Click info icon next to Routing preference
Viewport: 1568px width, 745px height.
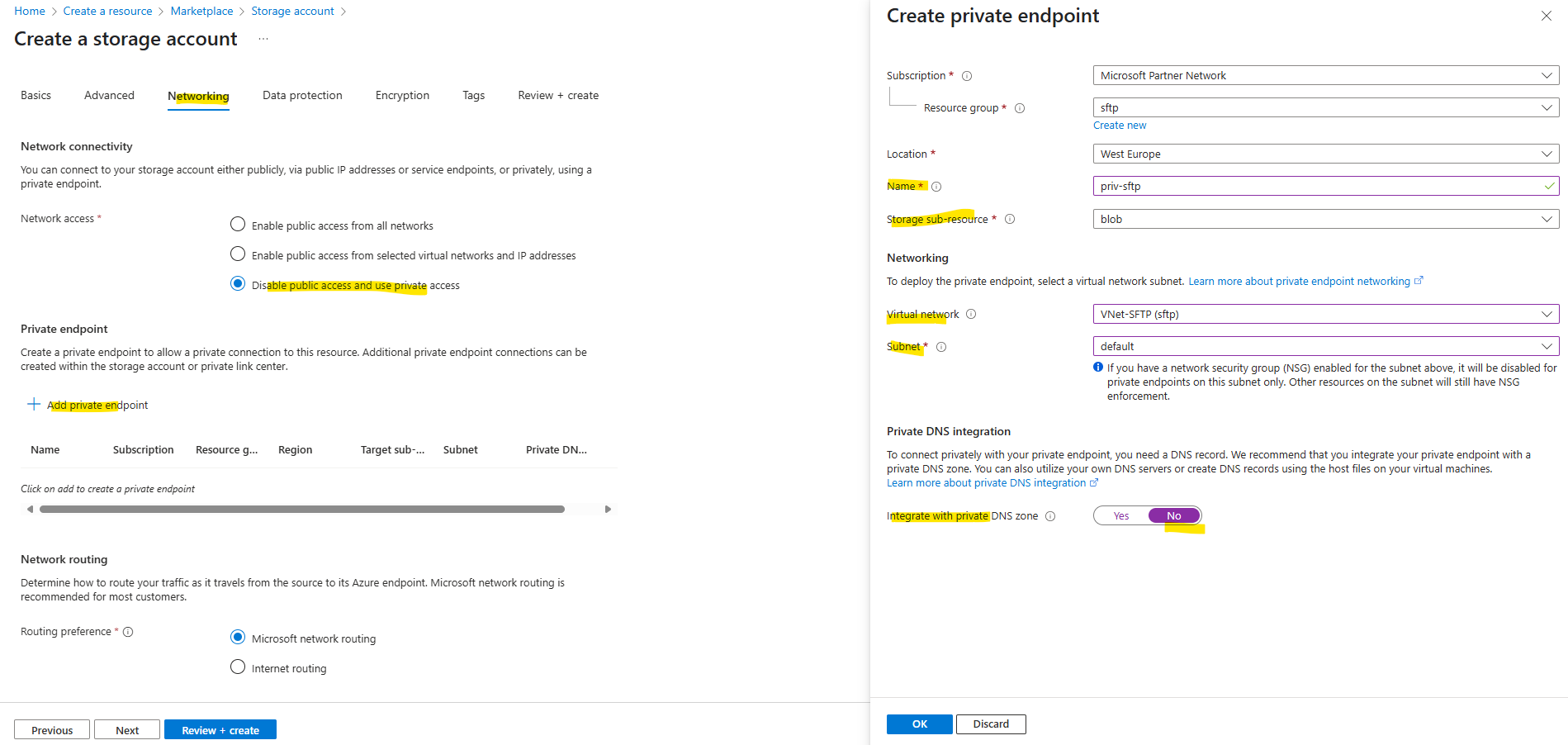[x=128, y=632]
